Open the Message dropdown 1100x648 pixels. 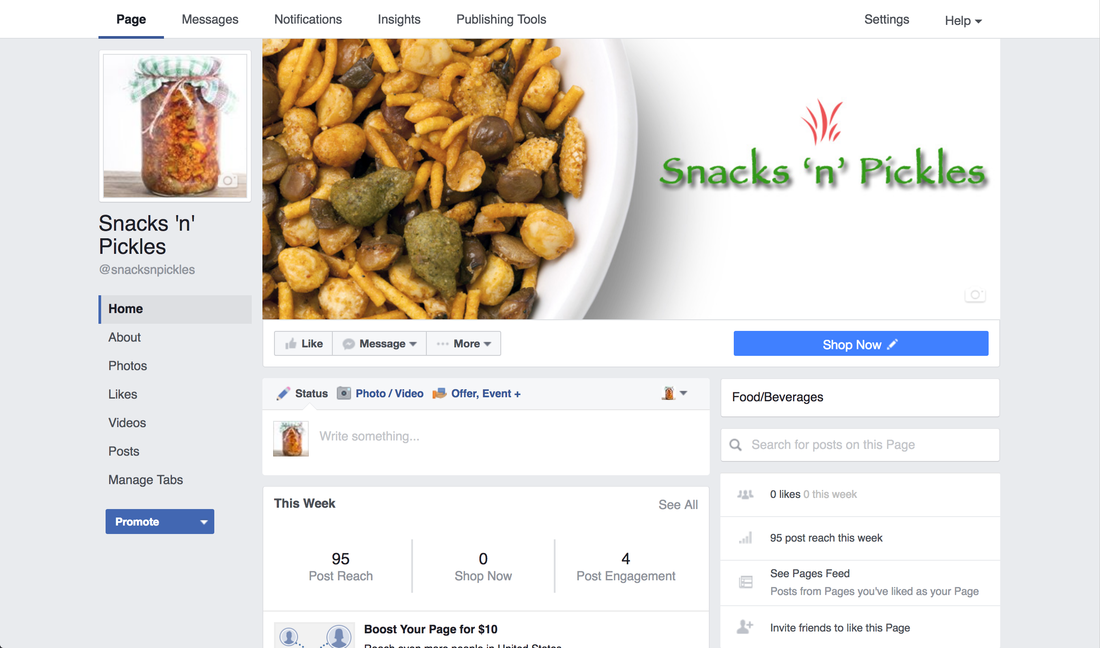pos(380,344)
